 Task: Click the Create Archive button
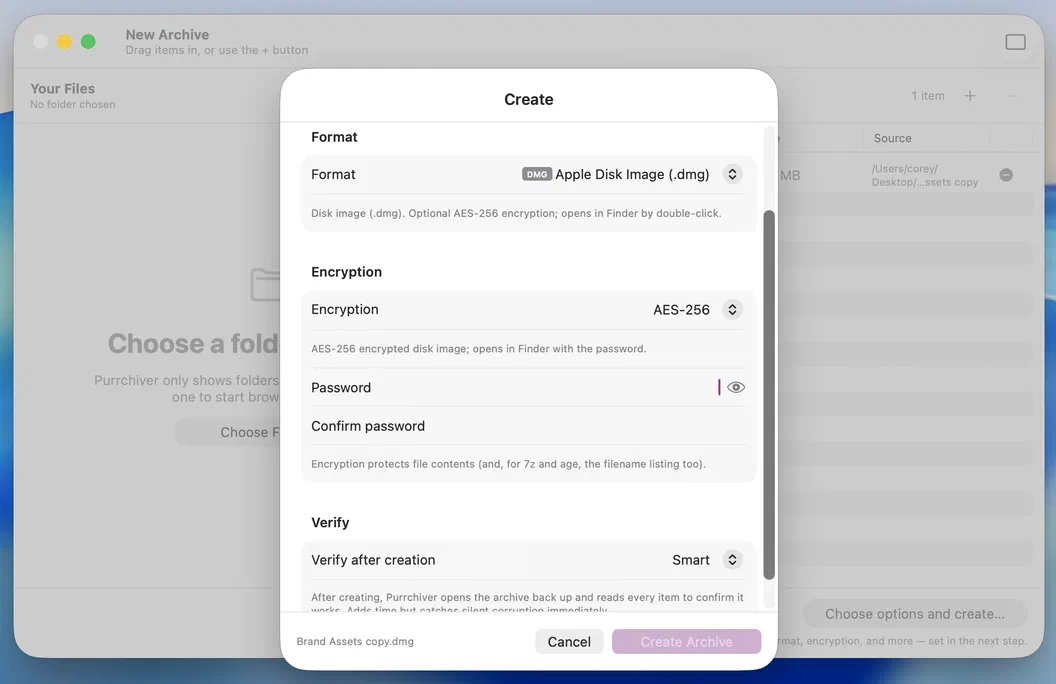686,642
